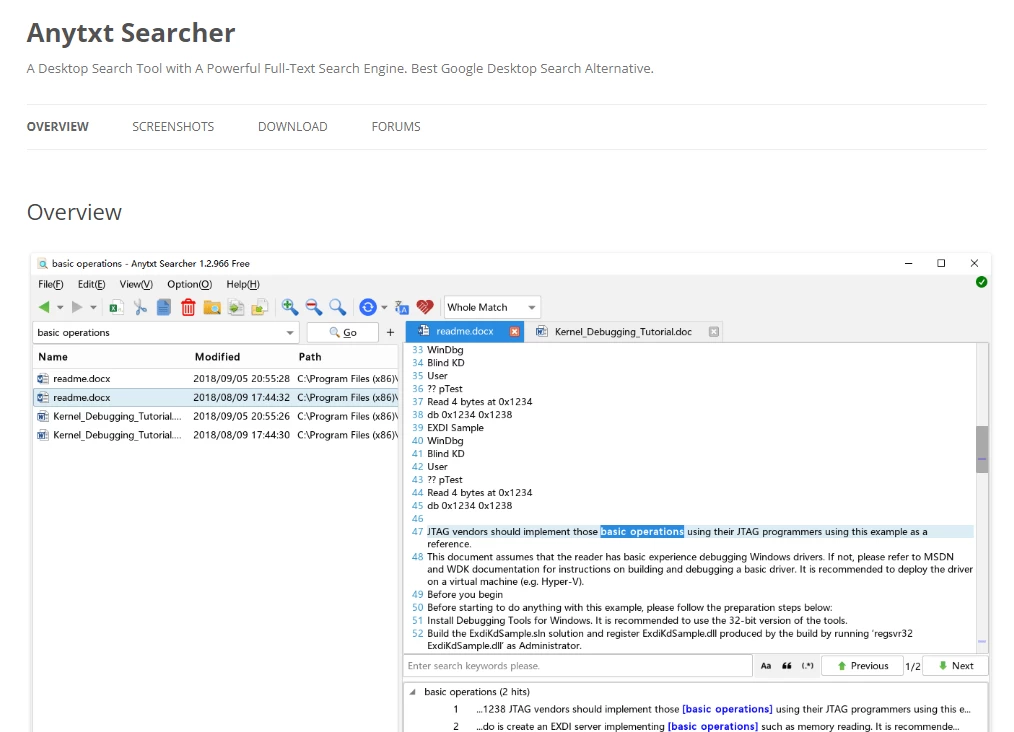Sort by the Modified column header
This screenshot has width=1014, height=732.
[x=217, y=357]
